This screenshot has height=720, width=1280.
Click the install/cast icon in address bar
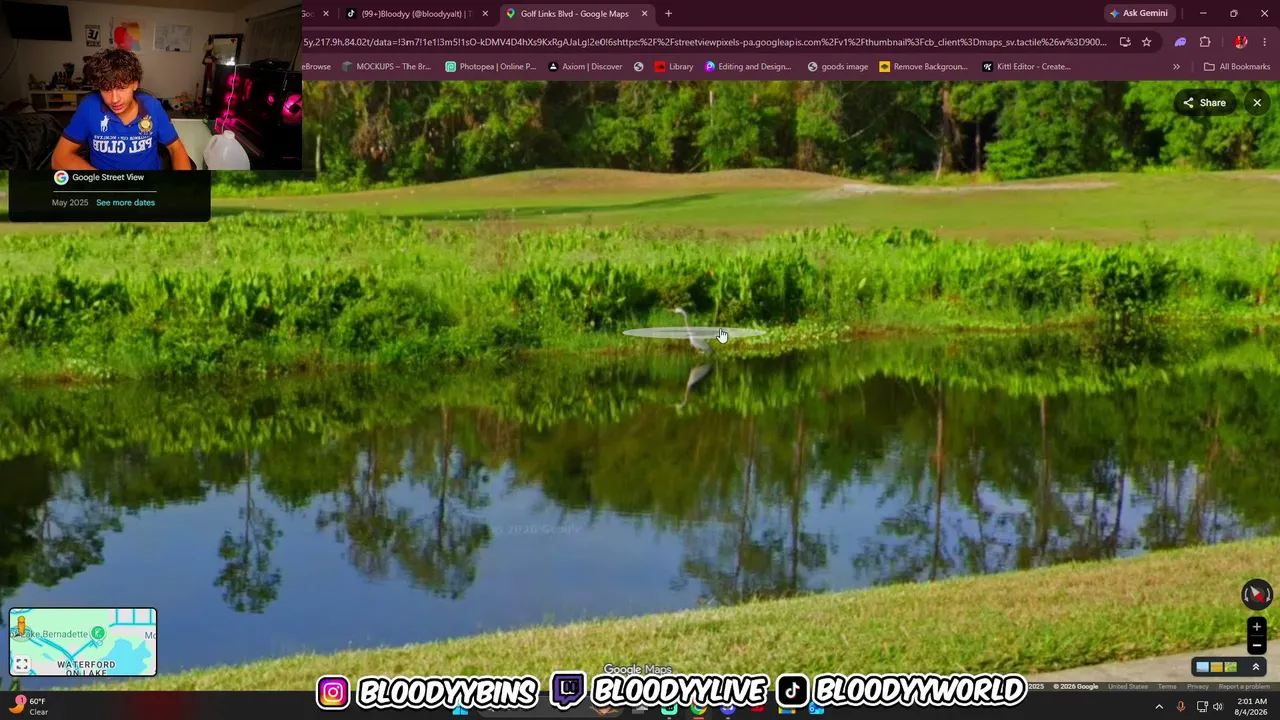pyautogui.click(x=1125, y=42)
